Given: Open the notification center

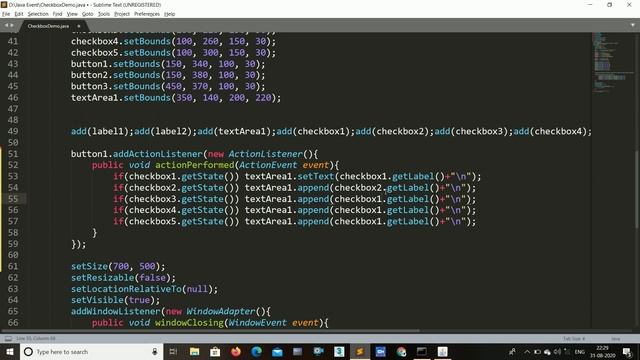Looking at the screenshot, I should 628,351.
